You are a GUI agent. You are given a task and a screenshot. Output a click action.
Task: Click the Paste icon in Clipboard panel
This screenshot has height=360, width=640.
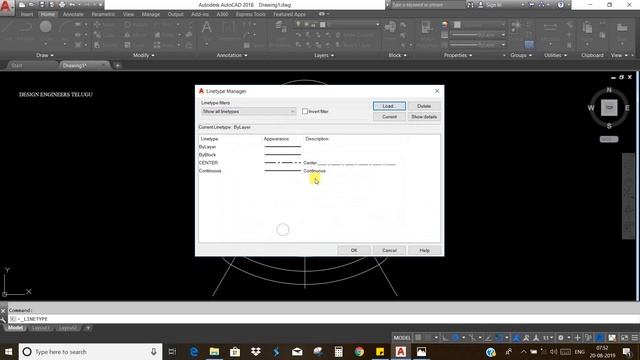point(587,28)
